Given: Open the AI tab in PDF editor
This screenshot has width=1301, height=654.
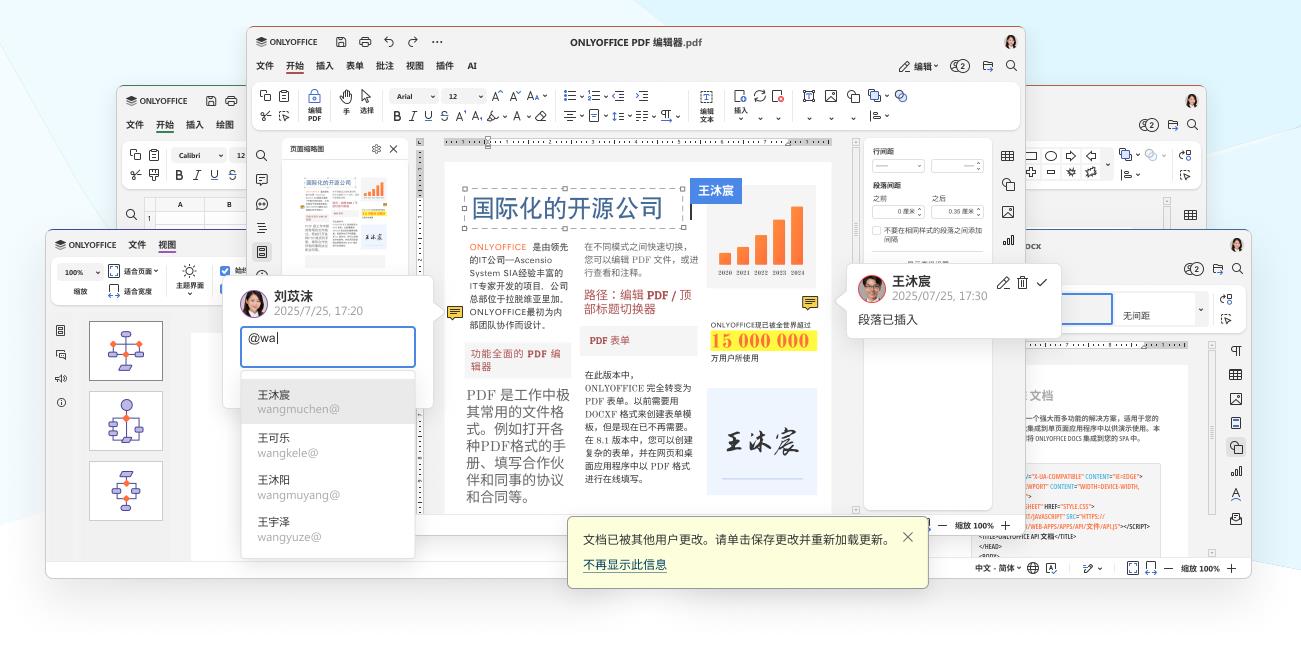Looking at the screenshot, I should 472,66.
